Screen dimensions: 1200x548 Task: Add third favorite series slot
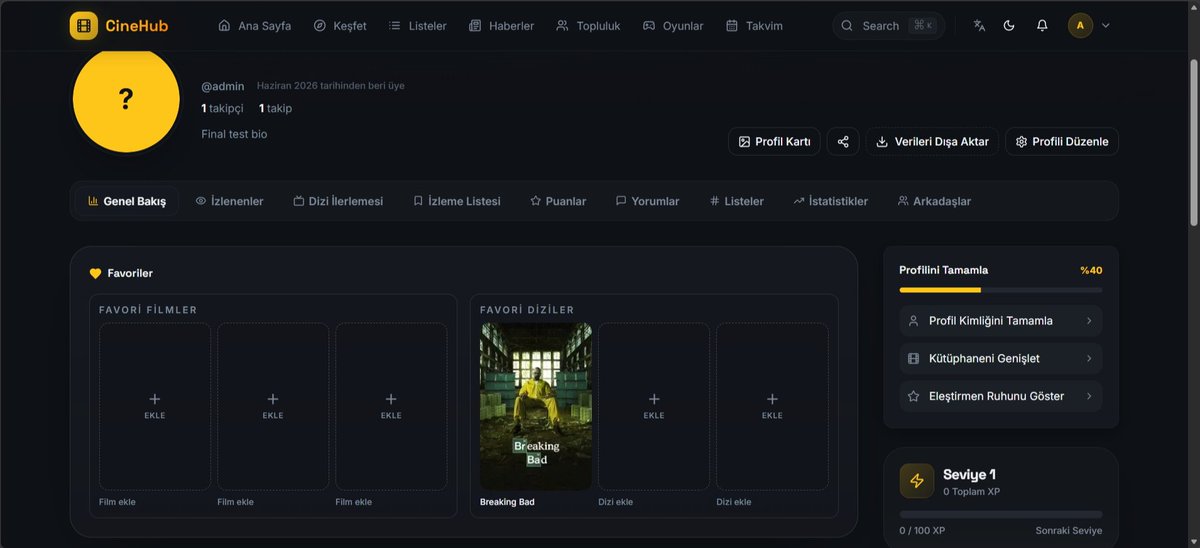pos(772,406)
